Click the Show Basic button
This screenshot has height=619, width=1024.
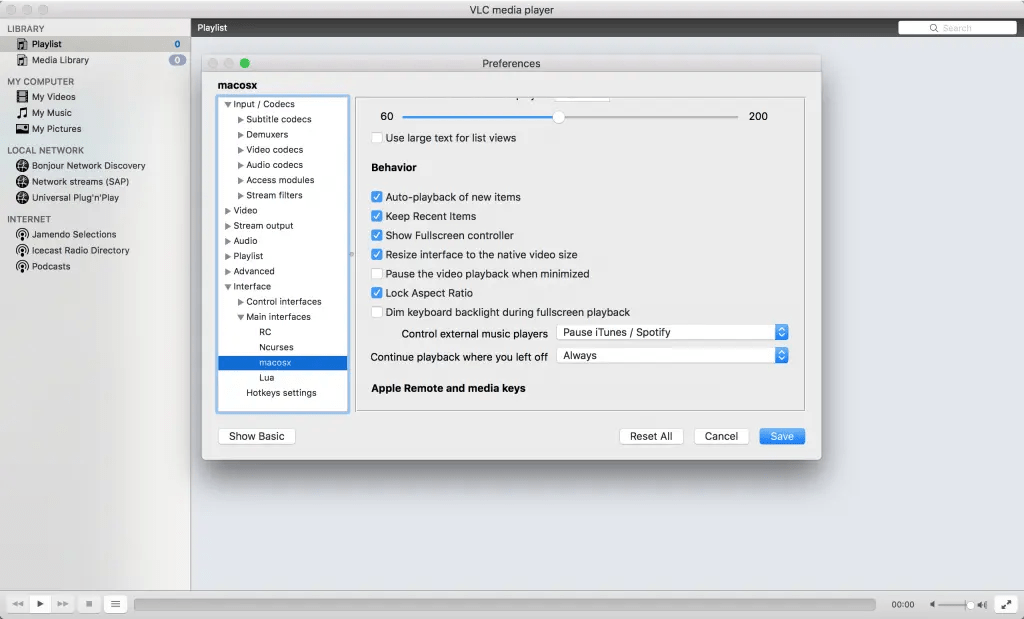(256, 435)
